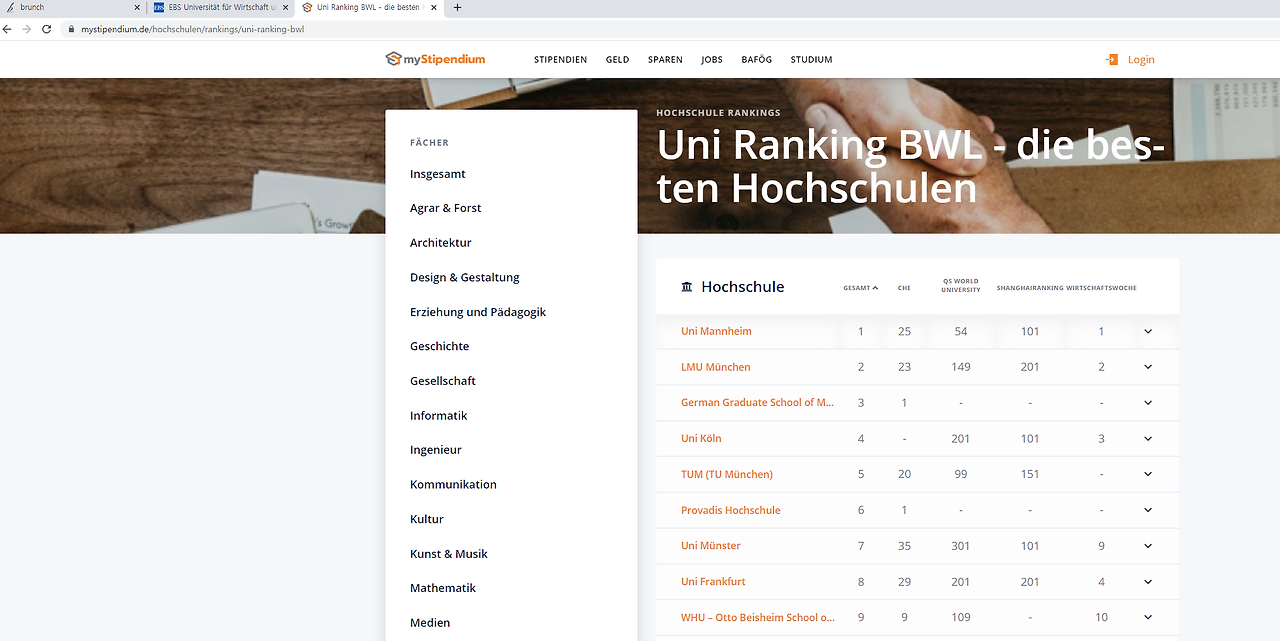Open the Uni Frankfurt link
Viewport: 1280px width, 641px height.
713,582
